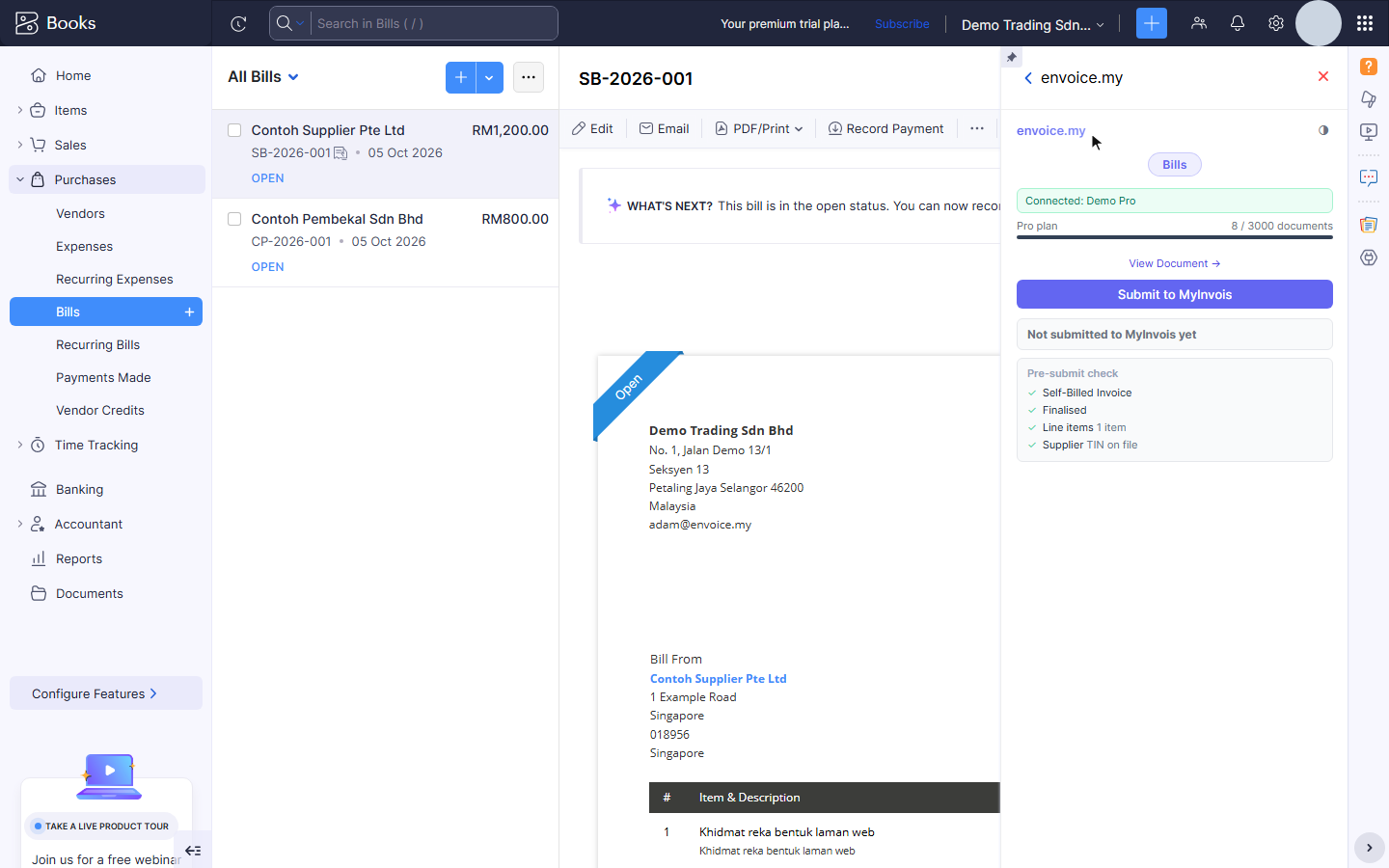
Task: Select the Contoh Supplier Pte Ltd bill checkbox
Action: [x=234, y=130]
